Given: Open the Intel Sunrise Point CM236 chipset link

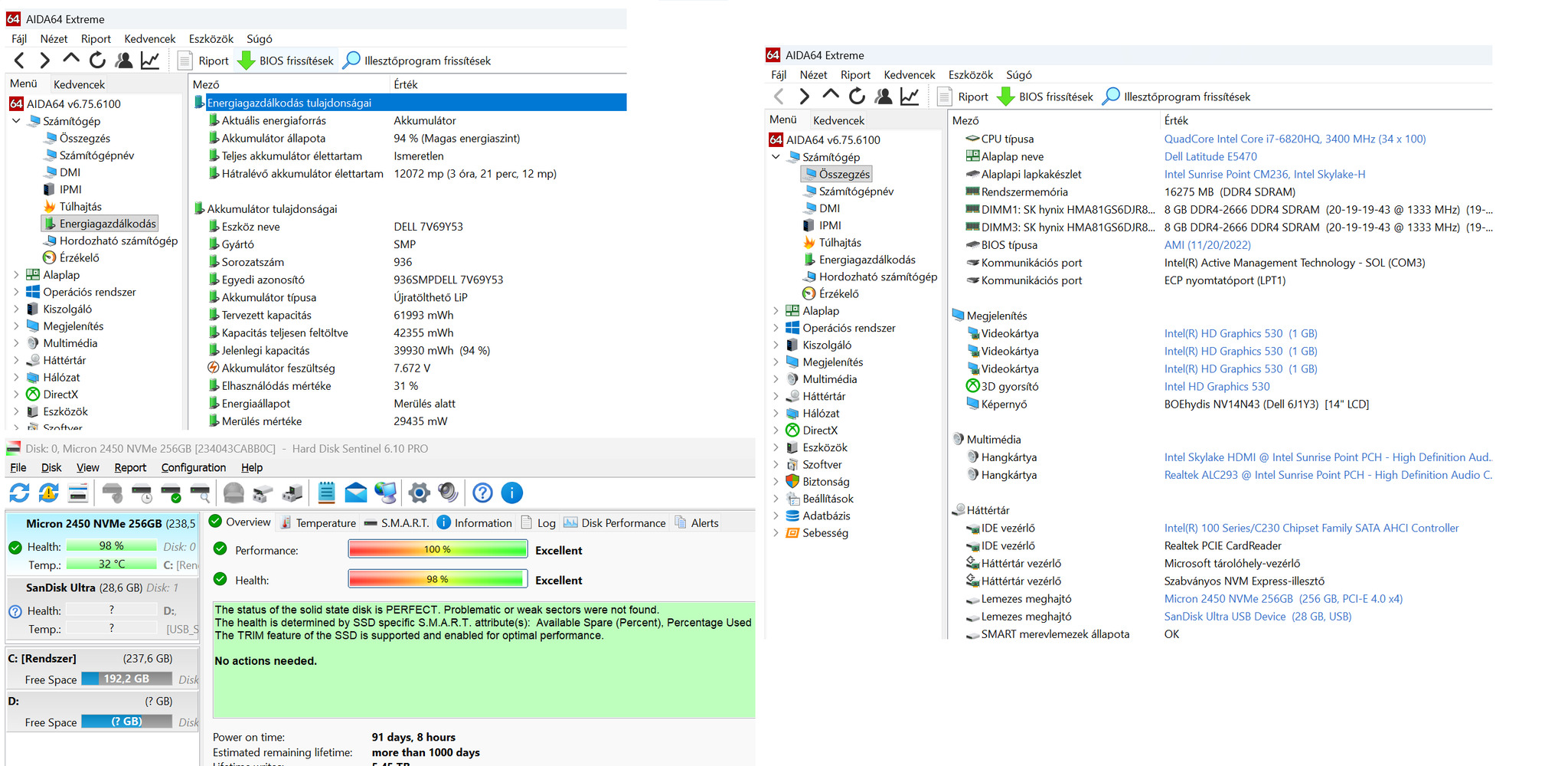Looking at the screenshot, I should click(1265, 174).
